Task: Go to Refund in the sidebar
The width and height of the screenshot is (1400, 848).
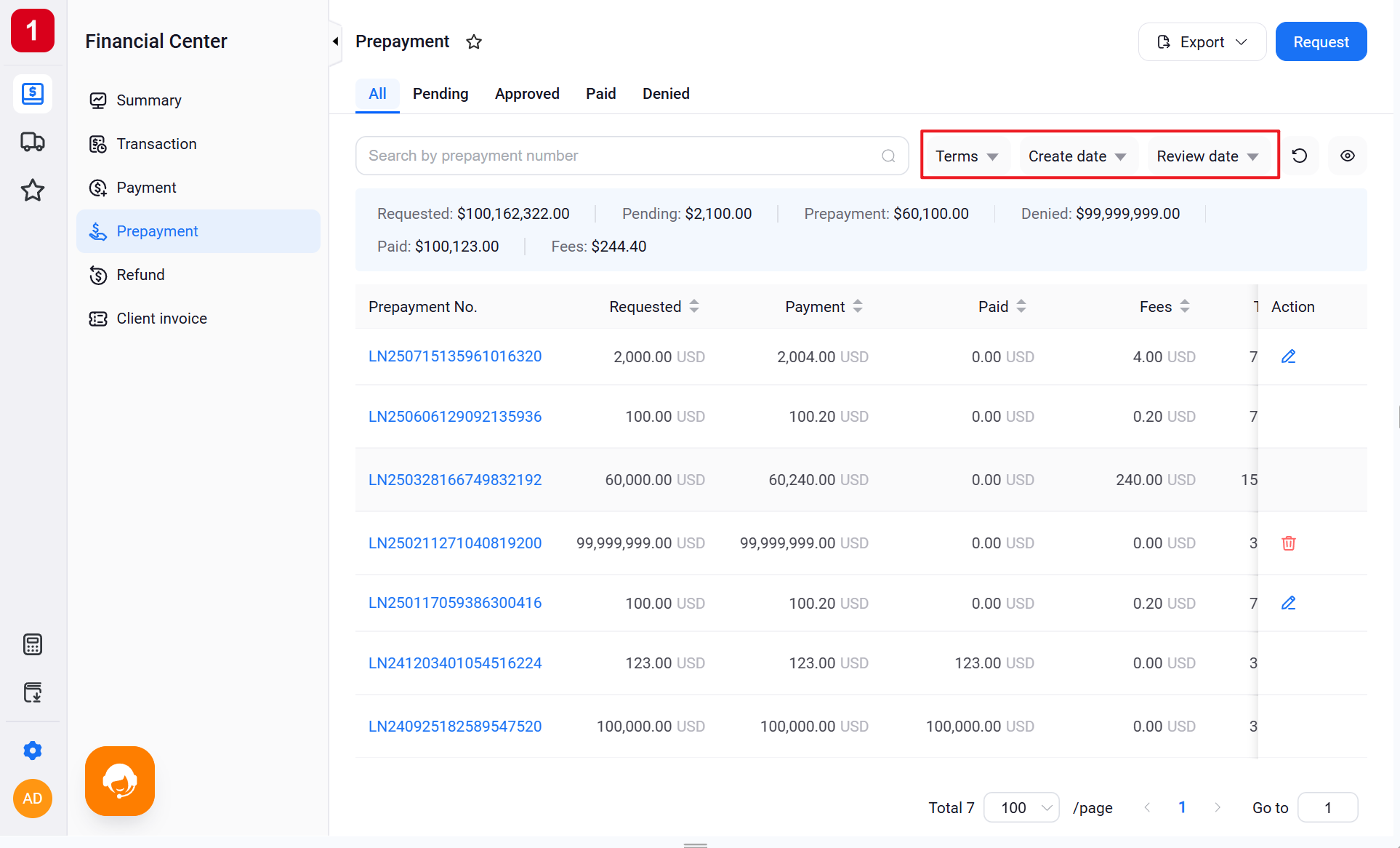Action: pos(198,275)
